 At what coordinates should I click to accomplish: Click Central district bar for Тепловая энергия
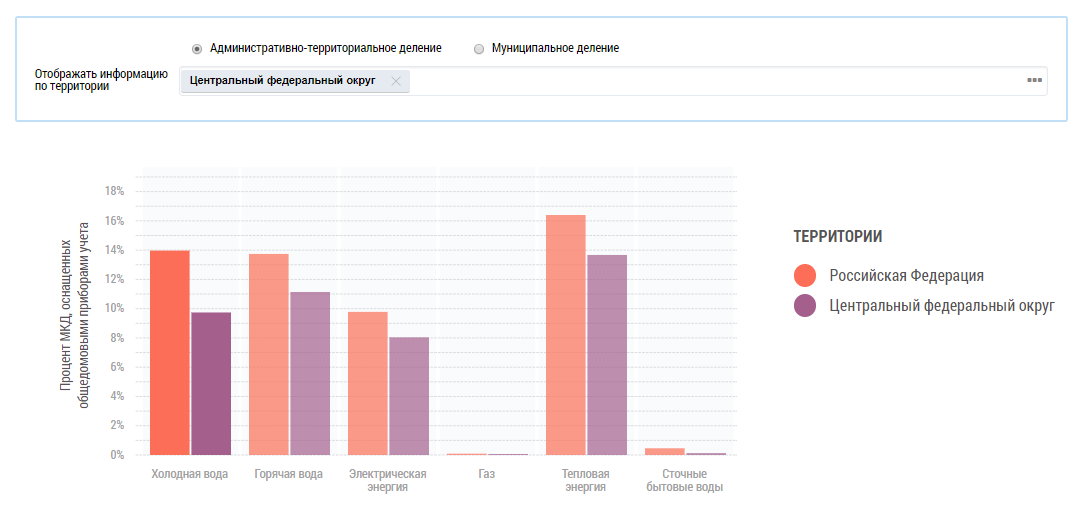(606, 355)
